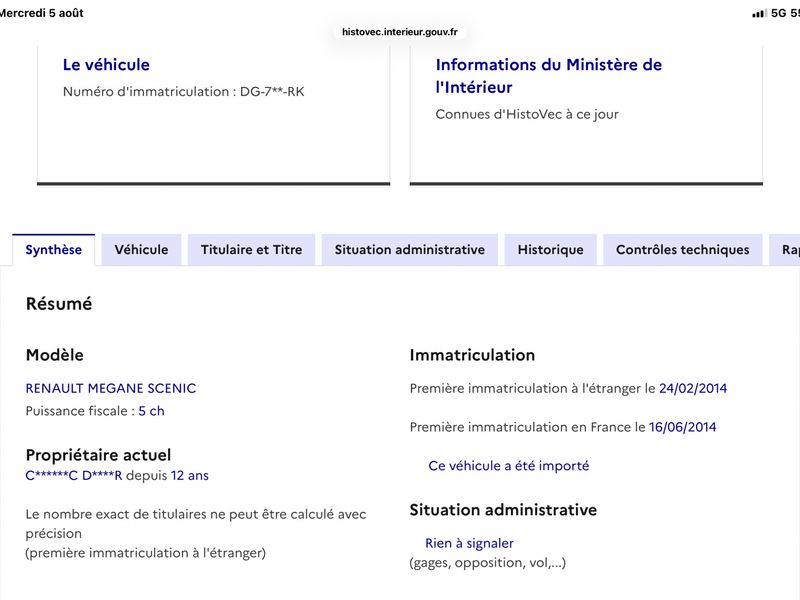Click the histovec.interieur.gouv.fr address bar

(x=399, y=32)
